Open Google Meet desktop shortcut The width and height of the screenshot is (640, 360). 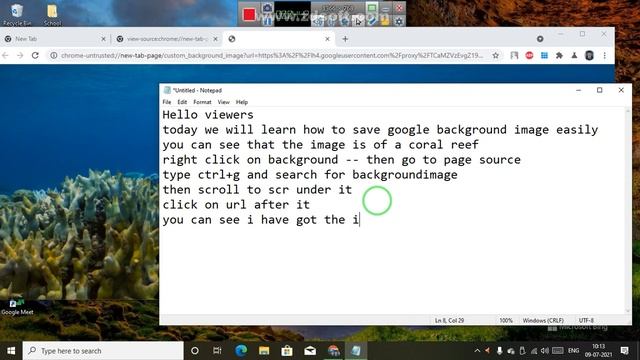tap(17, 307)
